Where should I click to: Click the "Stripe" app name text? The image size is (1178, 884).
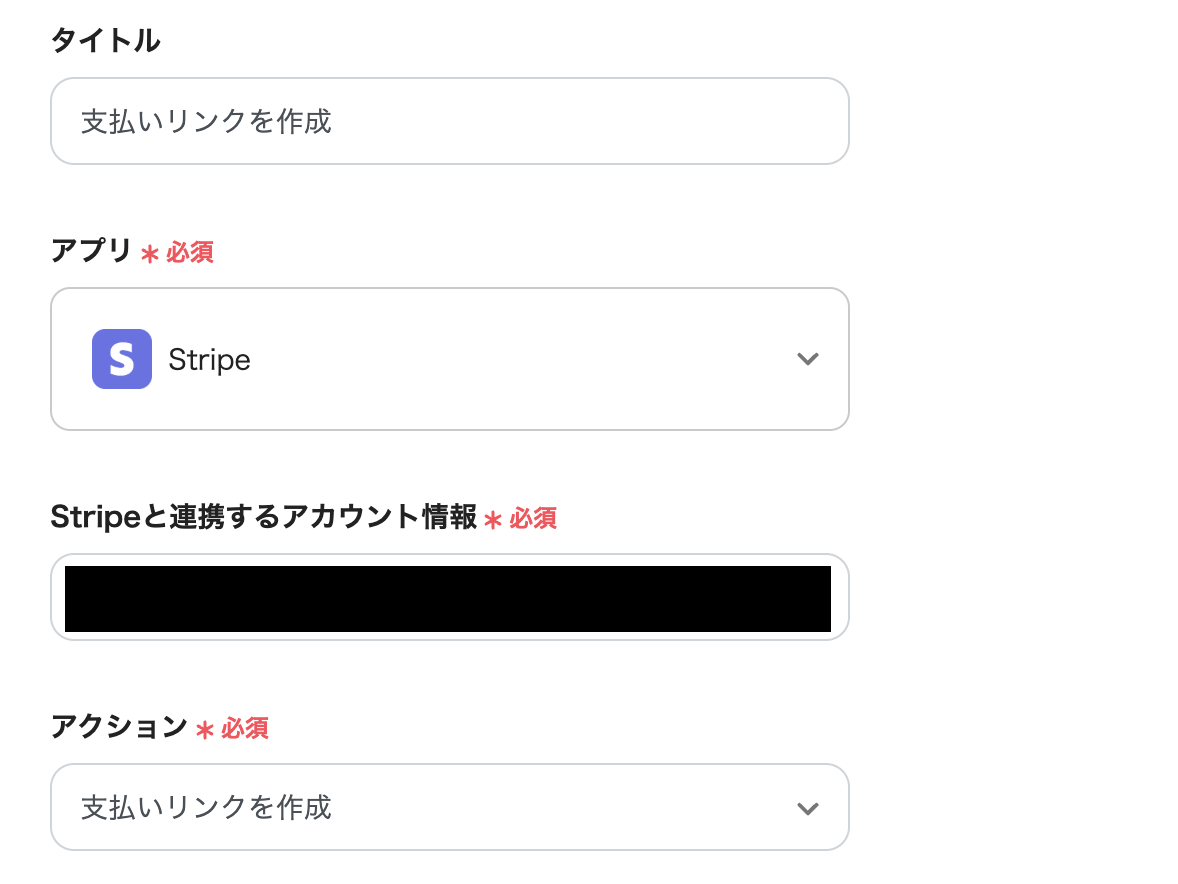coord(209,360)
